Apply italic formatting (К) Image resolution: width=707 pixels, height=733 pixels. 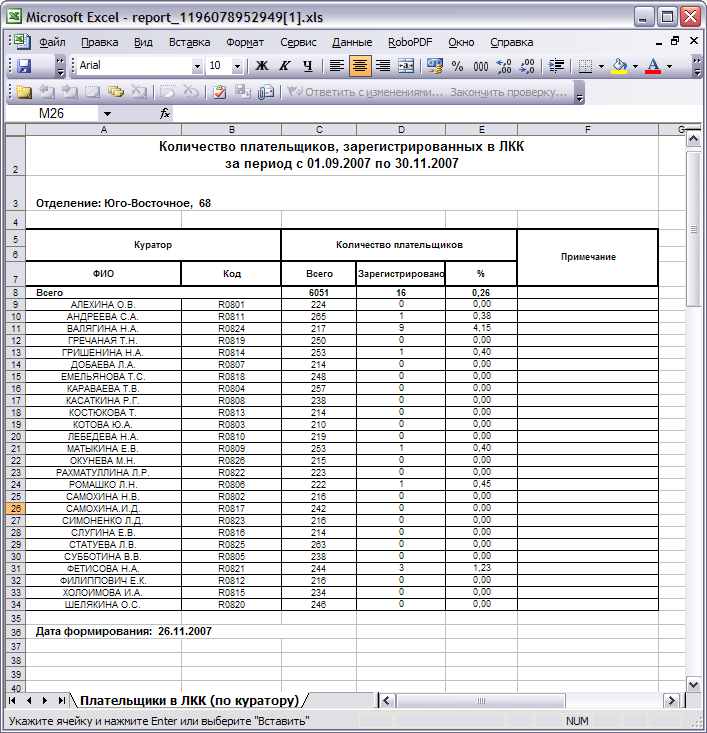(x=284, y=66)
